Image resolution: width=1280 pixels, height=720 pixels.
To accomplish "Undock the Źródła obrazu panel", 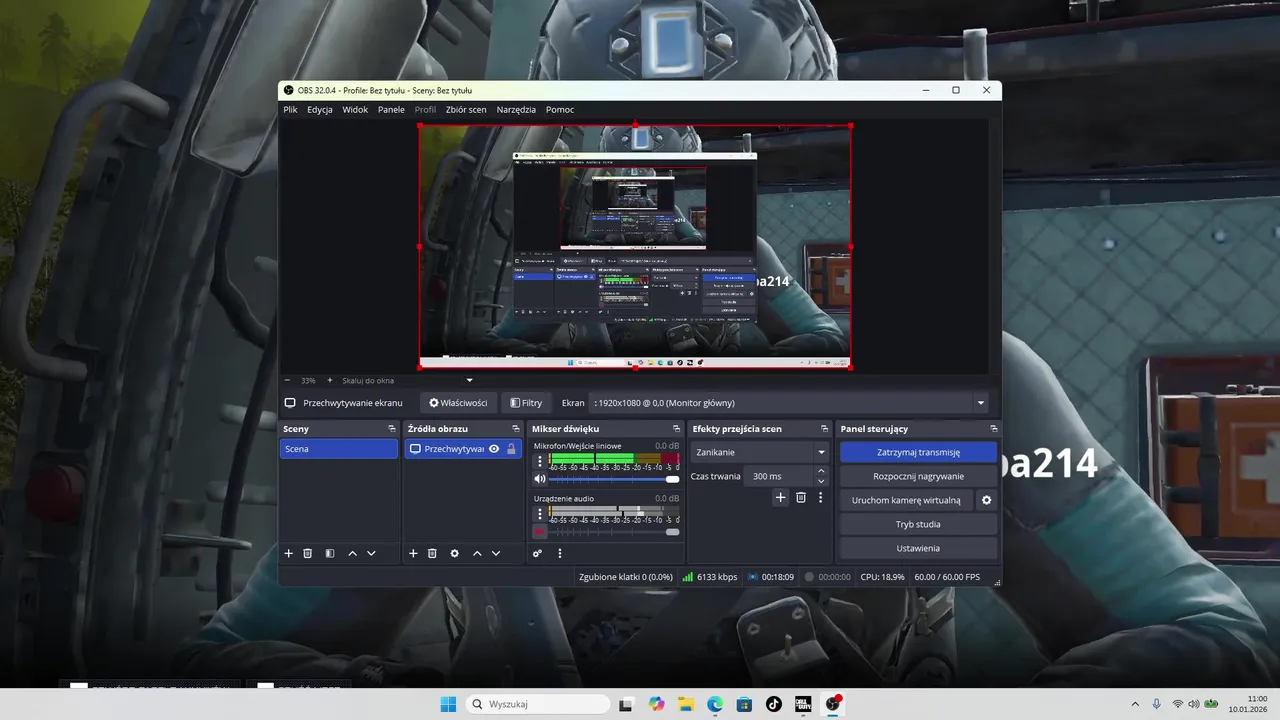I will pos(515,429).
